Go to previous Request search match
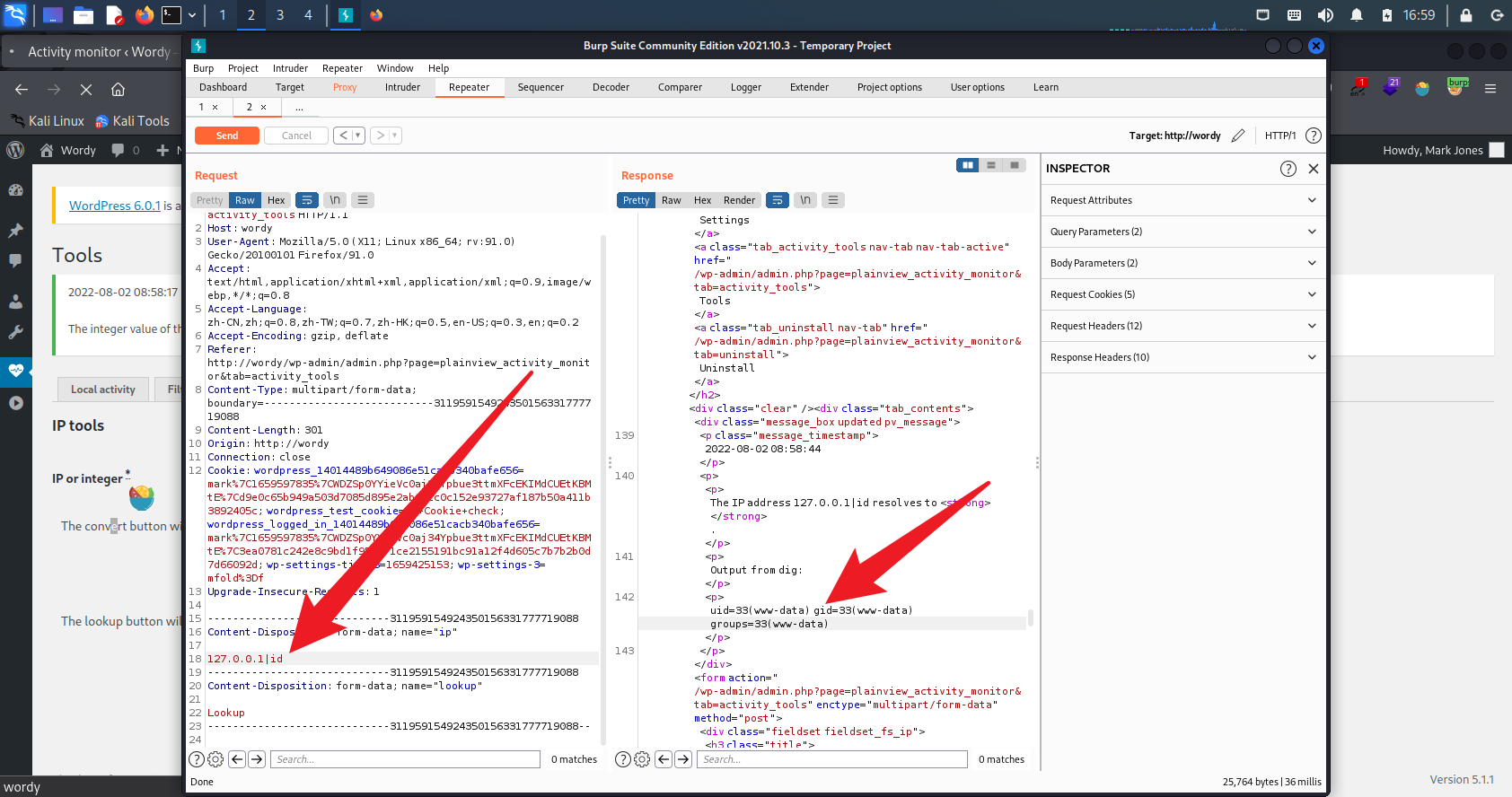The width and height of the screenshot is (1512, 797). pos(237,759)
